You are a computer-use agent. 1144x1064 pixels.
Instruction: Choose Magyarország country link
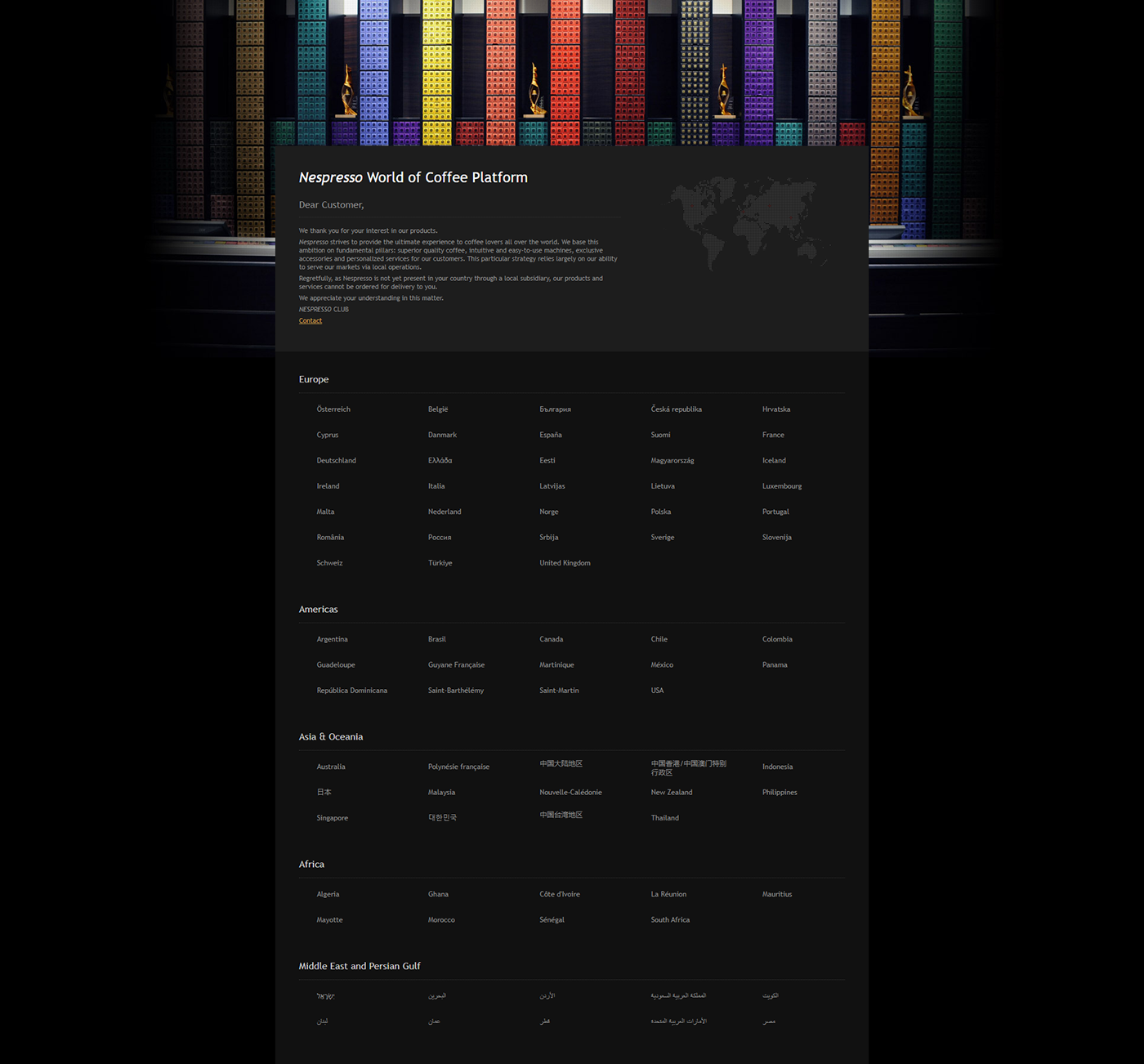(673, 461)
